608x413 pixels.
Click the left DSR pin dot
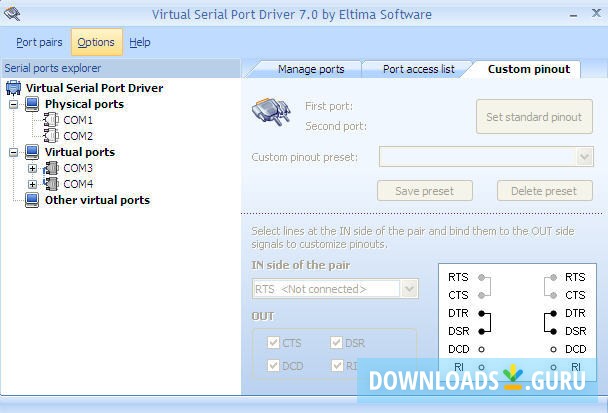(481, 331)
